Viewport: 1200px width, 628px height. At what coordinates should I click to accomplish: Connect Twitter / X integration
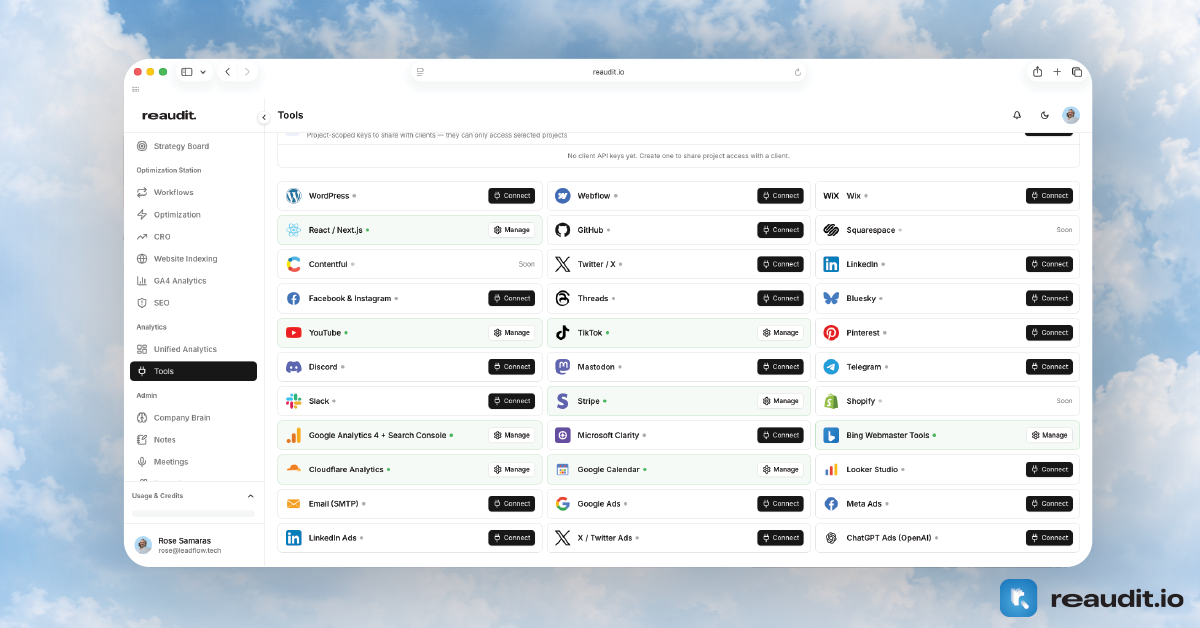click(x=780, y=264)
